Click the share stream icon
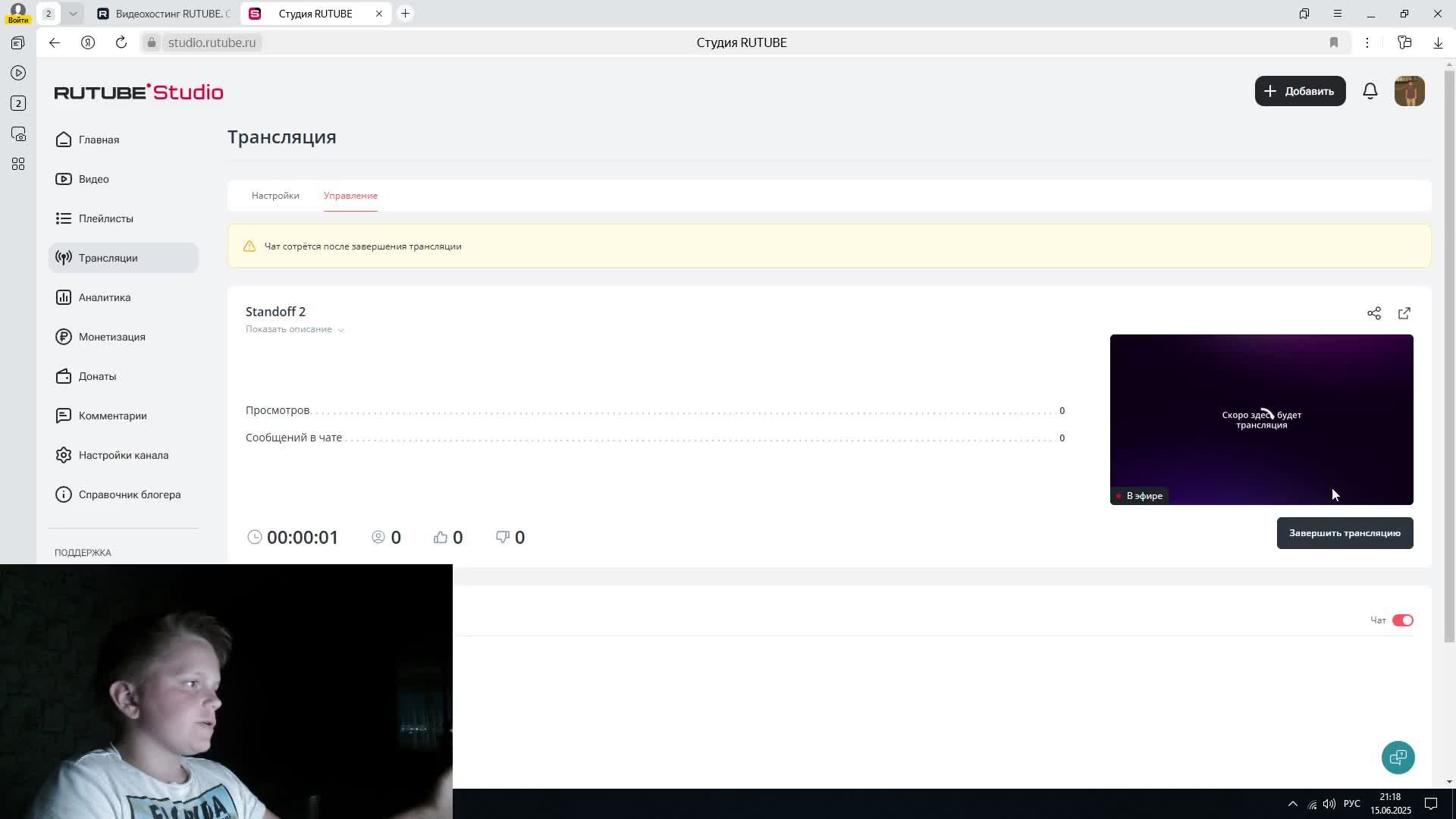The width and height of the screenshot is (1456, 819). click(1373, 313)
